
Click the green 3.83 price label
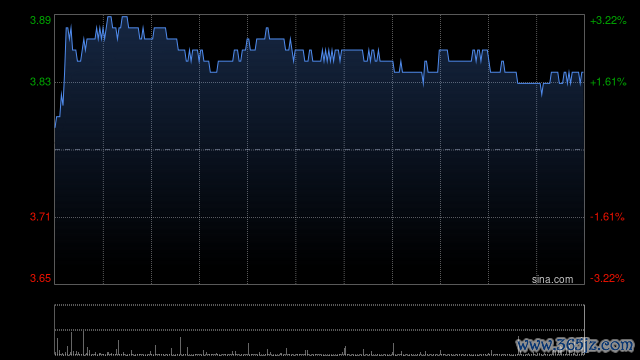[40, 82]
